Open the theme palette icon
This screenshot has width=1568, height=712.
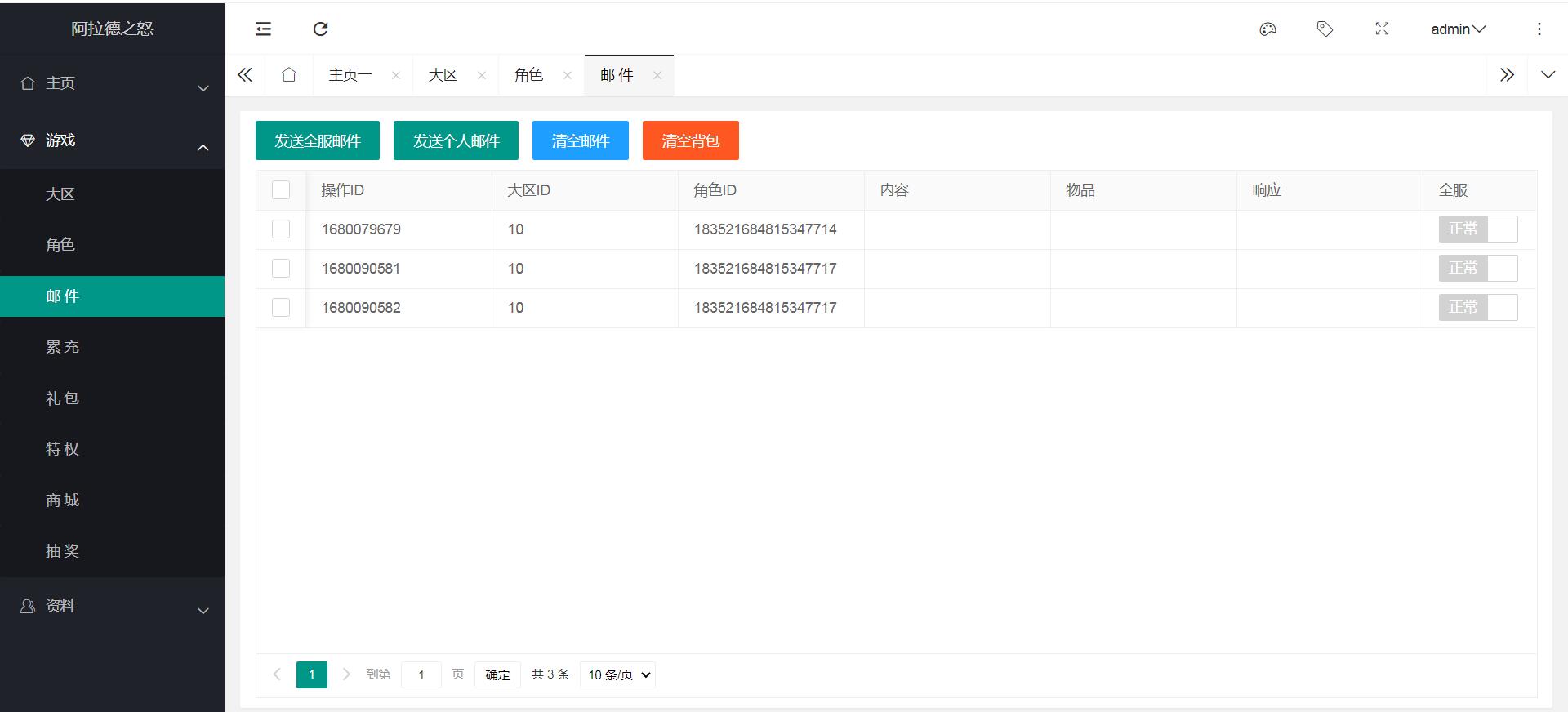click(x=1267, y=29)
